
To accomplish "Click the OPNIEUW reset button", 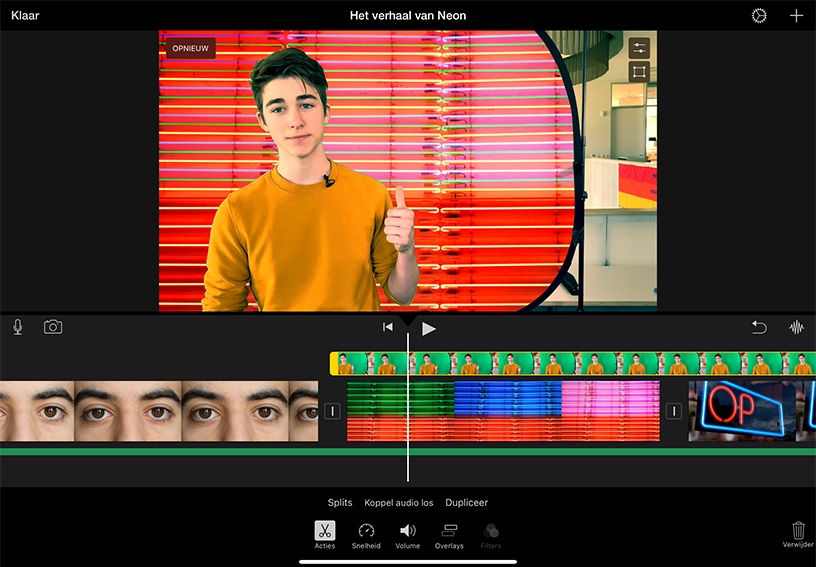I will [190, 48].
